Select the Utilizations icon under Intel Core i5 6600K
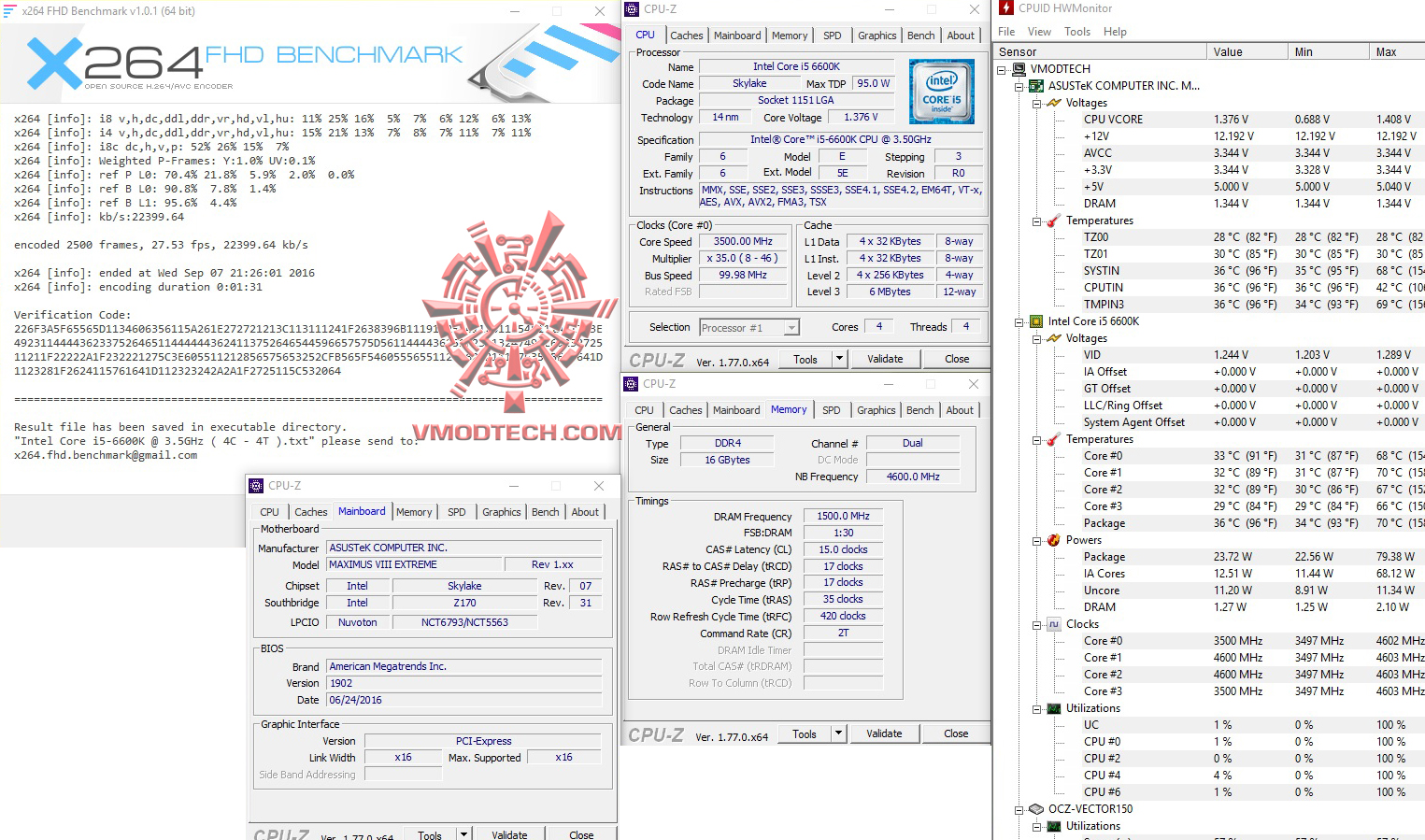 pos(1053,707)
